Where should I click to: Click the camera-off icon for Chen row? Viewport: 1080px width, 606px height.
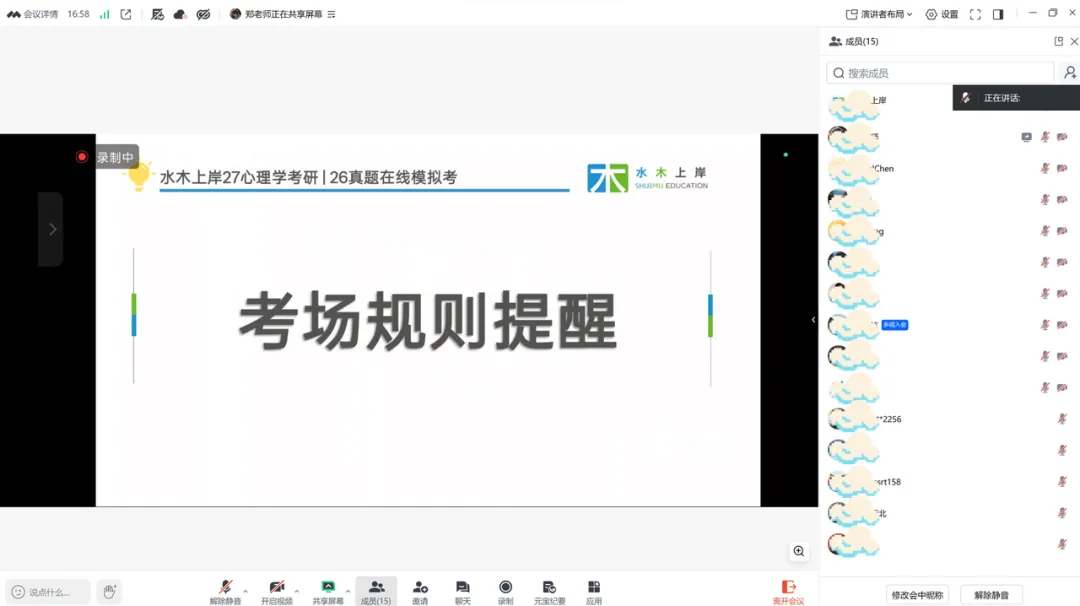tap(1062, 168)
